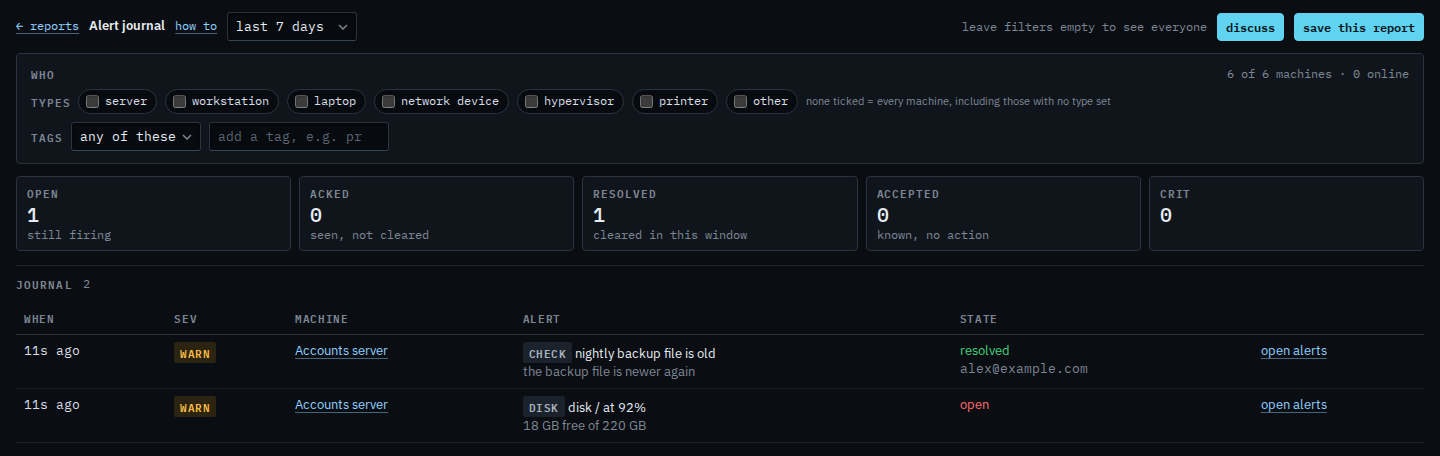This screenshot has height=456, width=1440.
Task: Tick the server type checkbox
Action: click(x=92, y=101)
